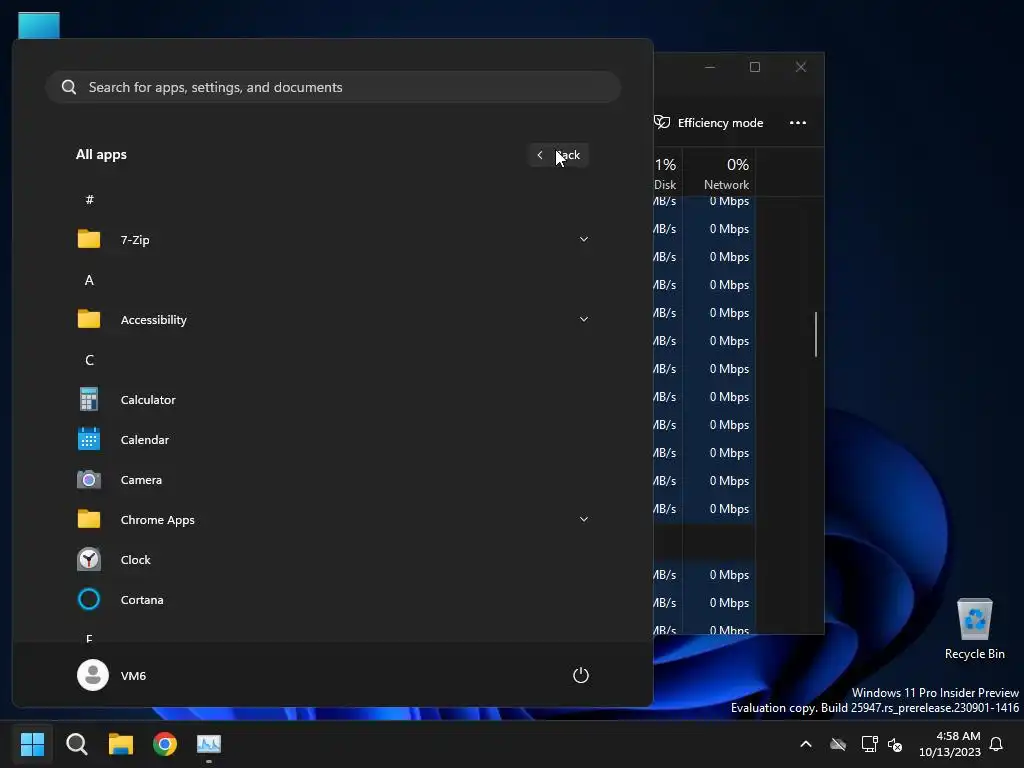Click the A letter section header
The image size is (1024, 768).
coord(89,280)
